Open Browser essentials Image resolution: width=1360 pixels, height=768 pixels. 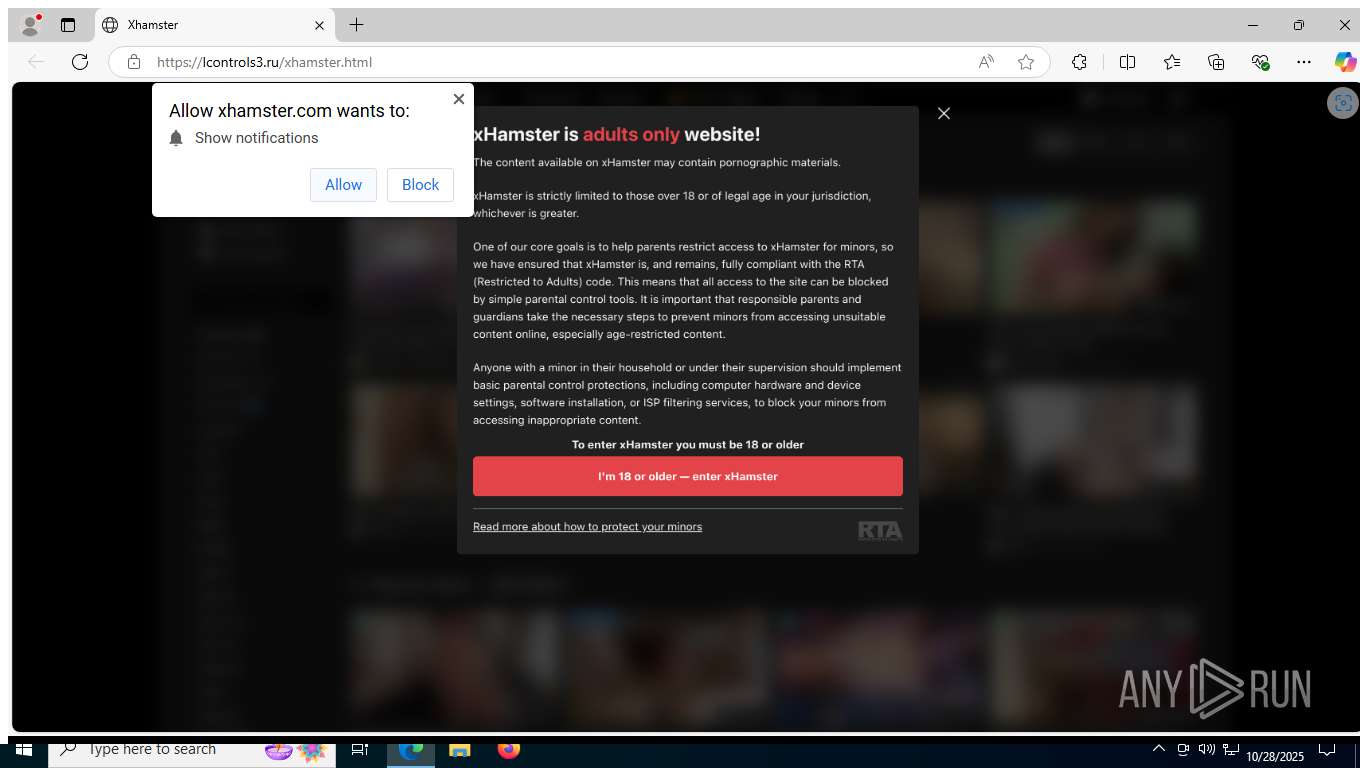coord(1260,62)
